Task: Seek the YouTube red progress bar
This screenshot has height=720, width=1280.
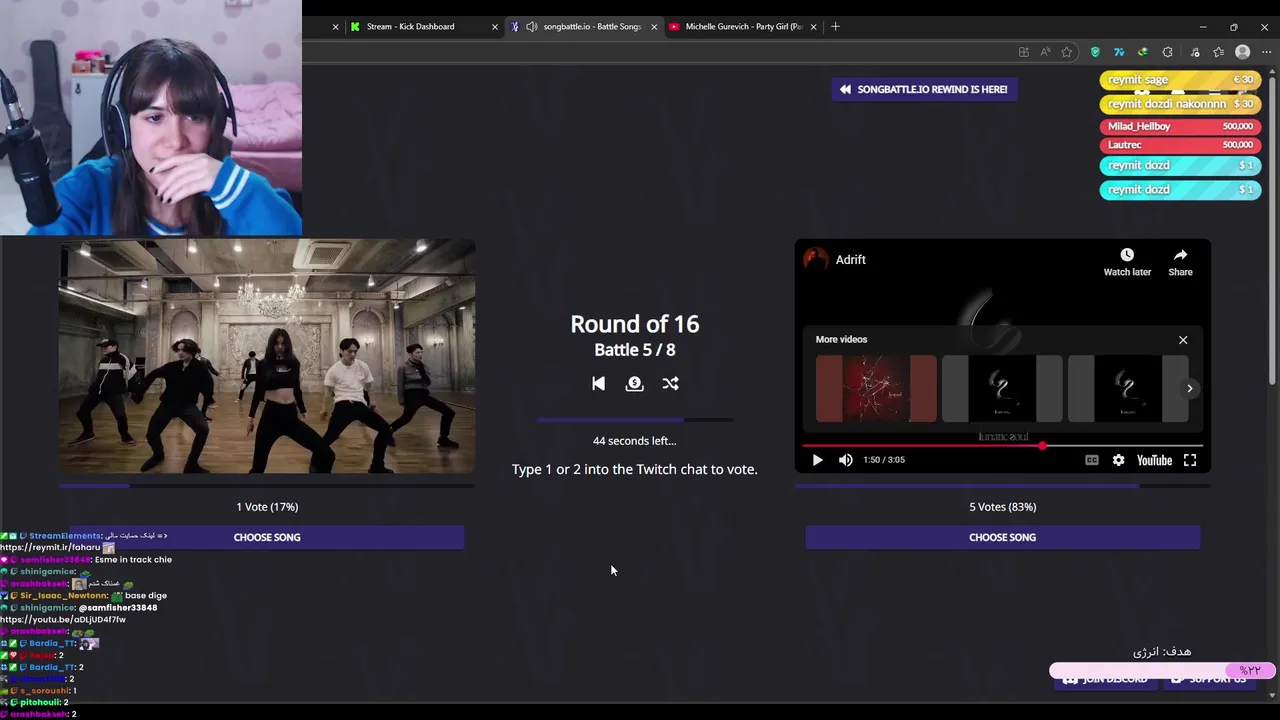Action: click(1002, 445)
